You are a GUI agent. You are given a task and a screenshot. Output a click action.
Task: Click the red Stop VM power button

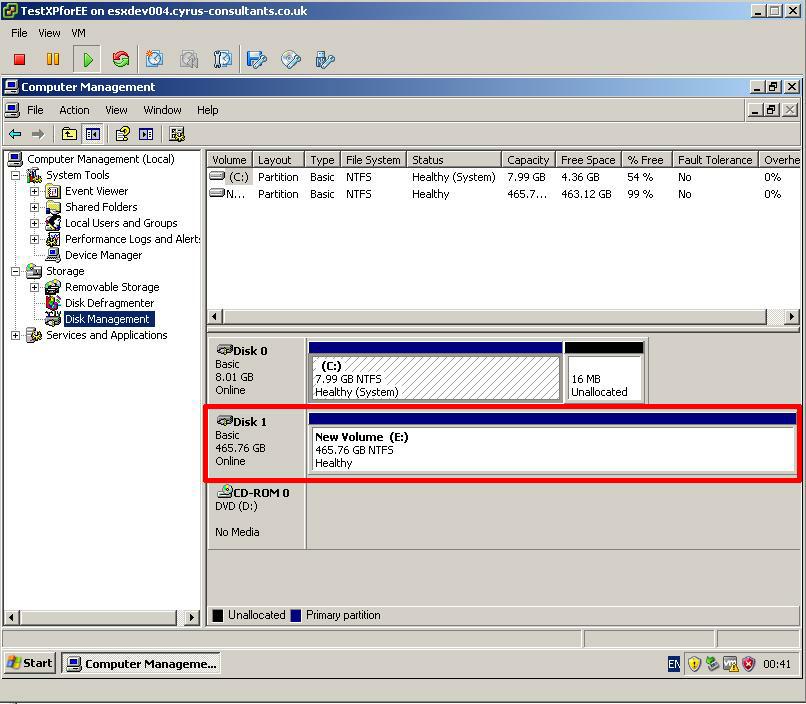[20, 60]
